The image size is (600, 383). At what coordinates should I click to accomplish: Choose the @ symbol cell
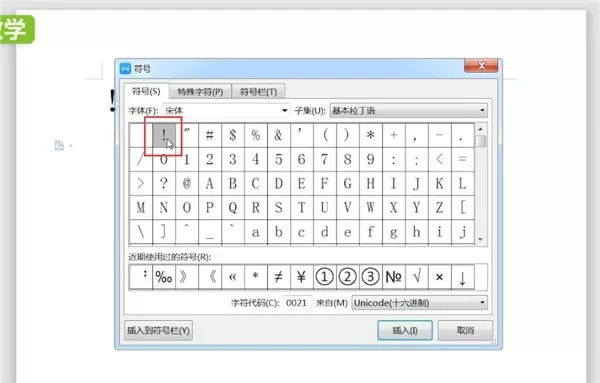coord(187,184)
